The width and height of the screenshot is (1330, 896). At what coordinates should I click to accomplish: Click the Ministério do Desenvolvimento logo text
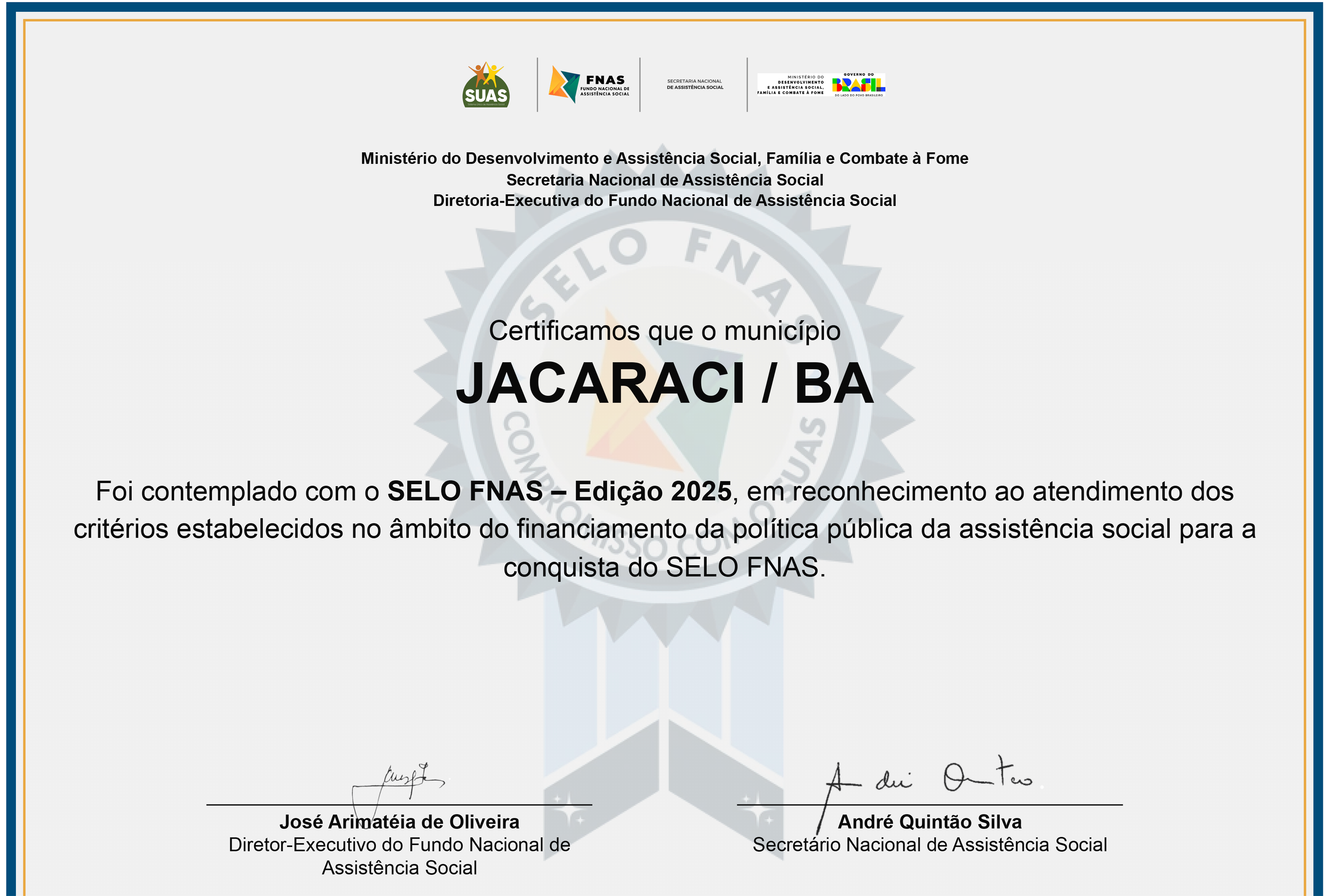(791, 85)
